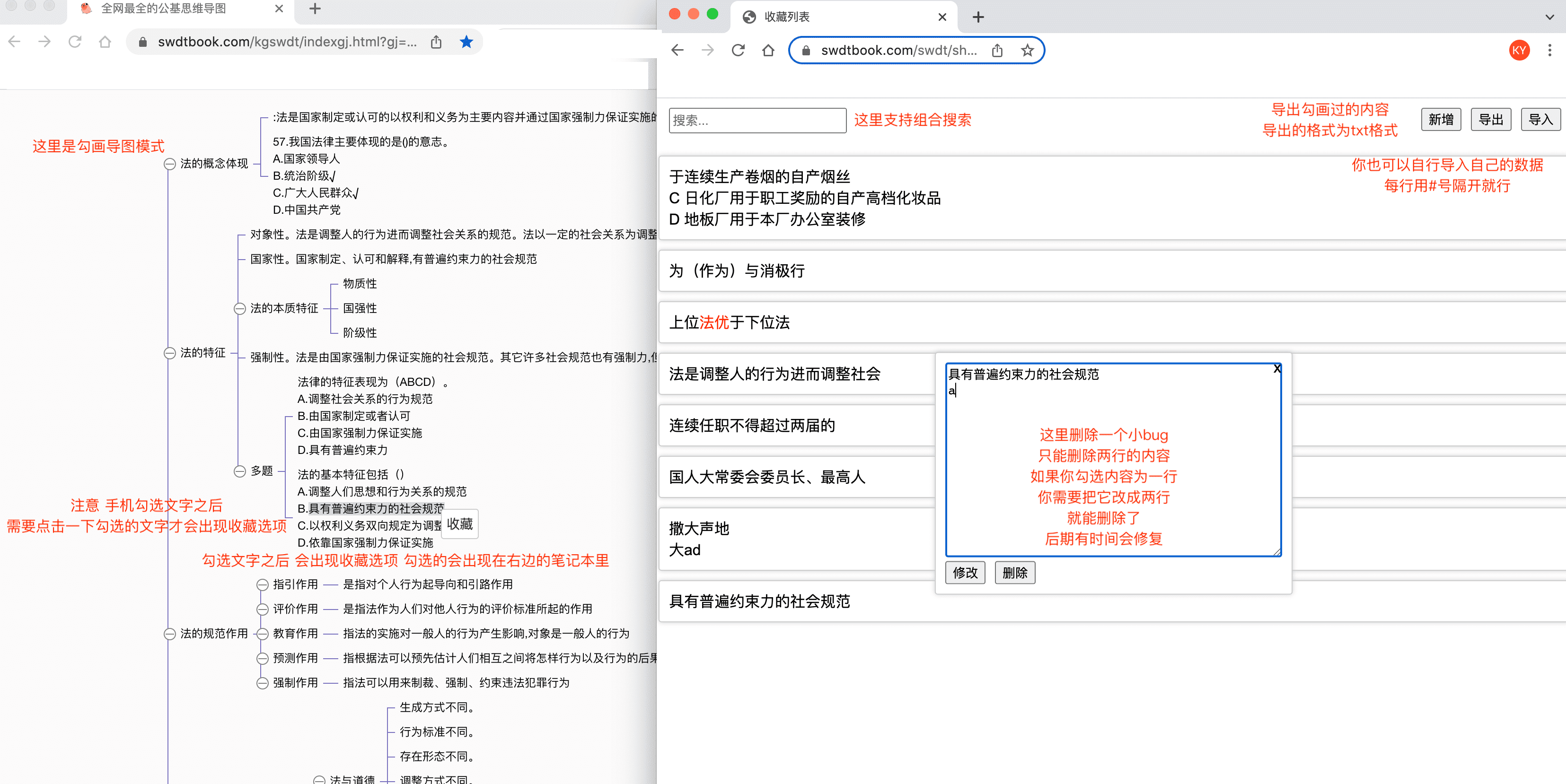This screenshot has width=1566, height=784.
Task: Click inside the note editing textarea
Action: [x=1113, y=460]
